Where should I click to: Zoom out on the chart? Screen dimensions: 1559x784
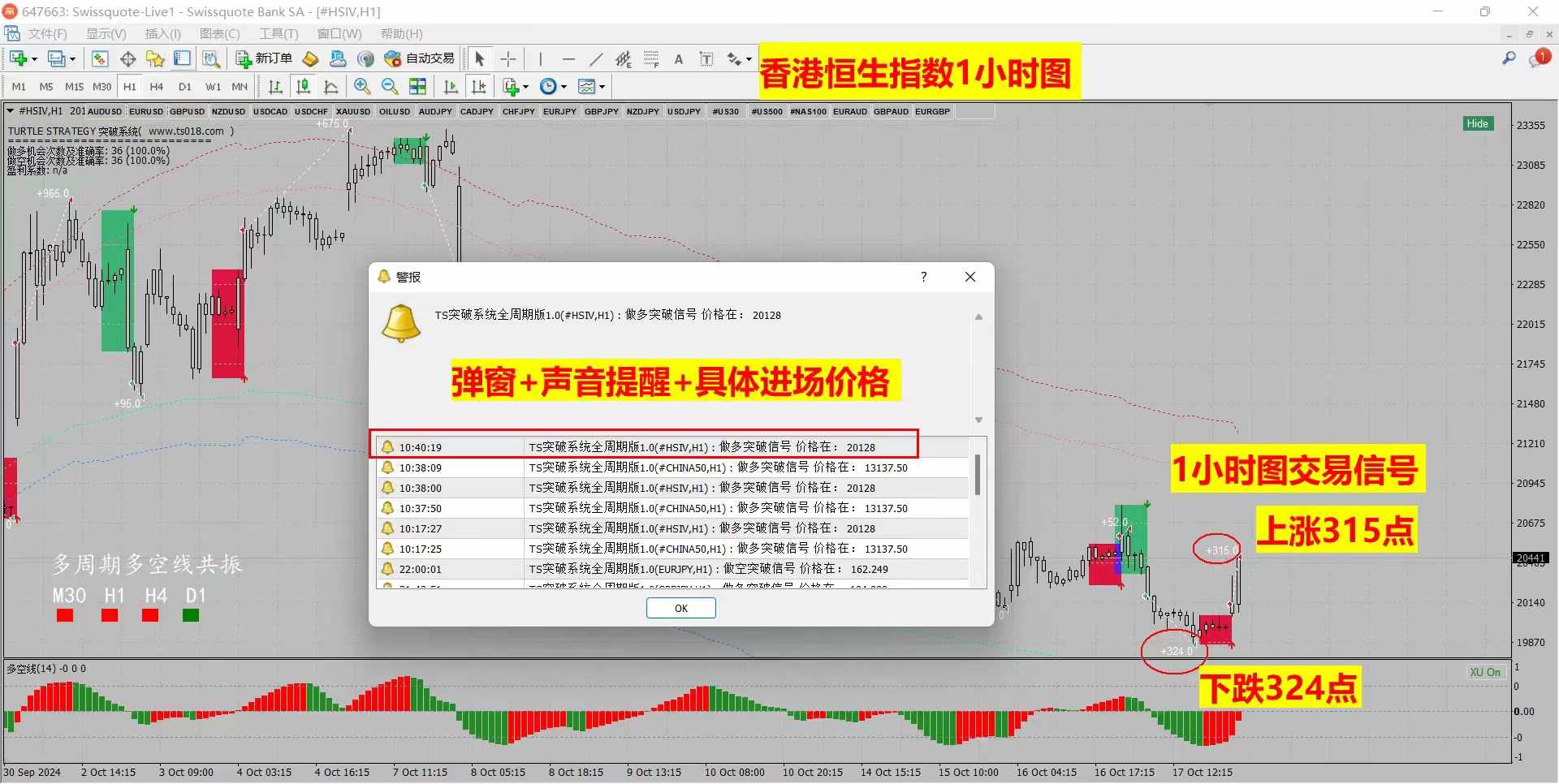[x=390, y=86]
